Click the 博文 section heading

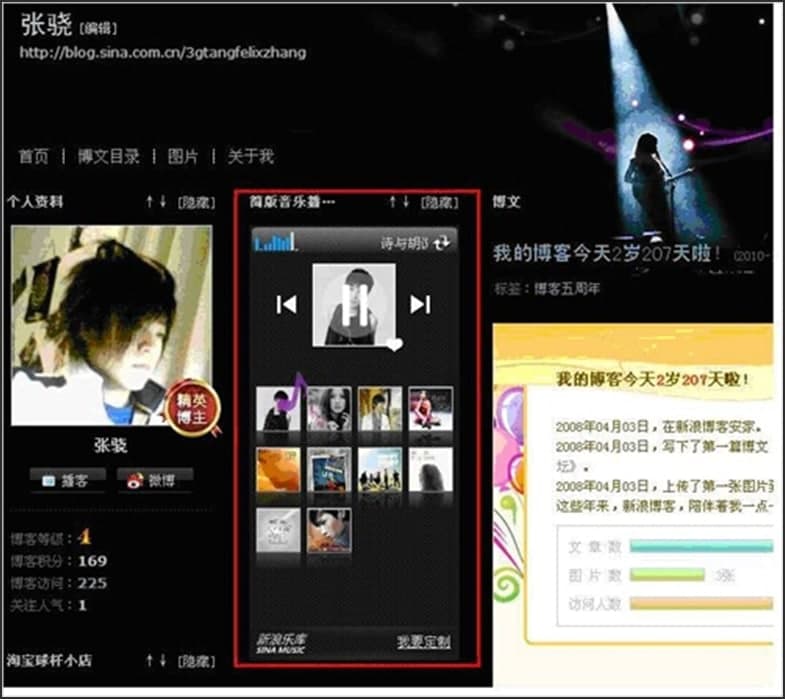(506, 202)
